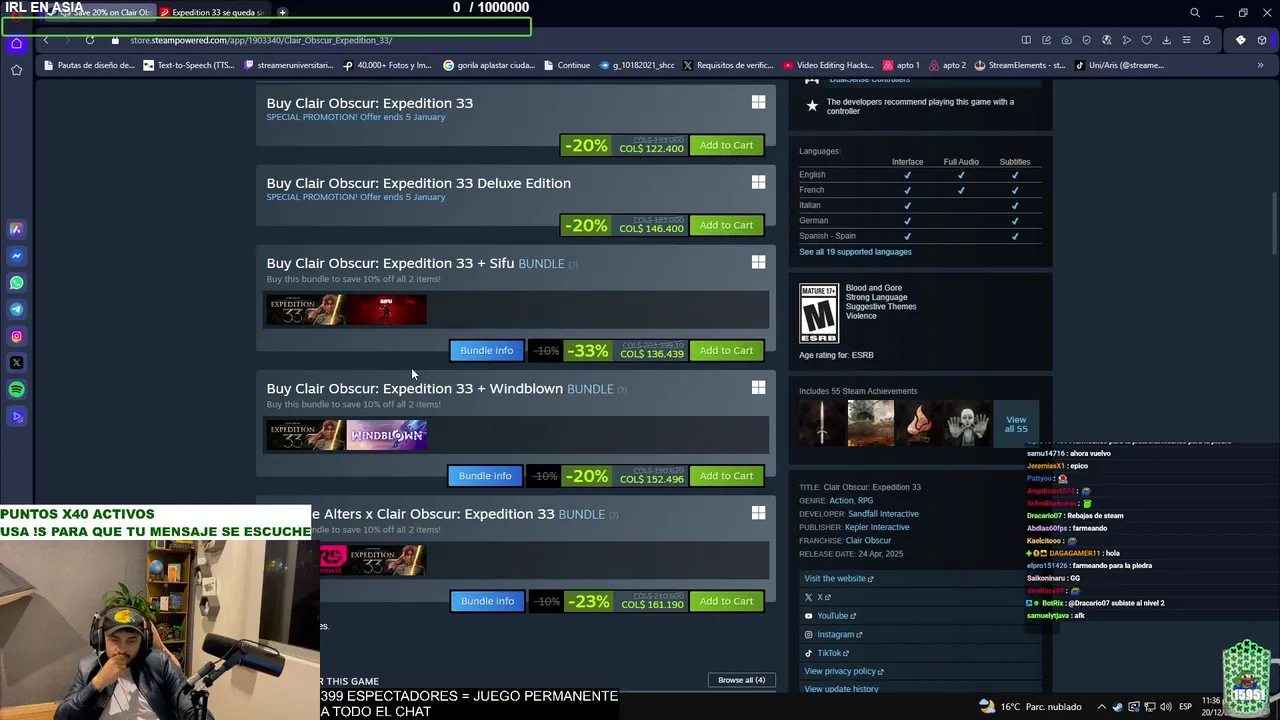Image resolution: width=1280 pixels, height=720 pixels.
Task: Open the 'Text-to-Speech (TTS...' bookmark
Action: pyautogui.click(x=189, y=65)
